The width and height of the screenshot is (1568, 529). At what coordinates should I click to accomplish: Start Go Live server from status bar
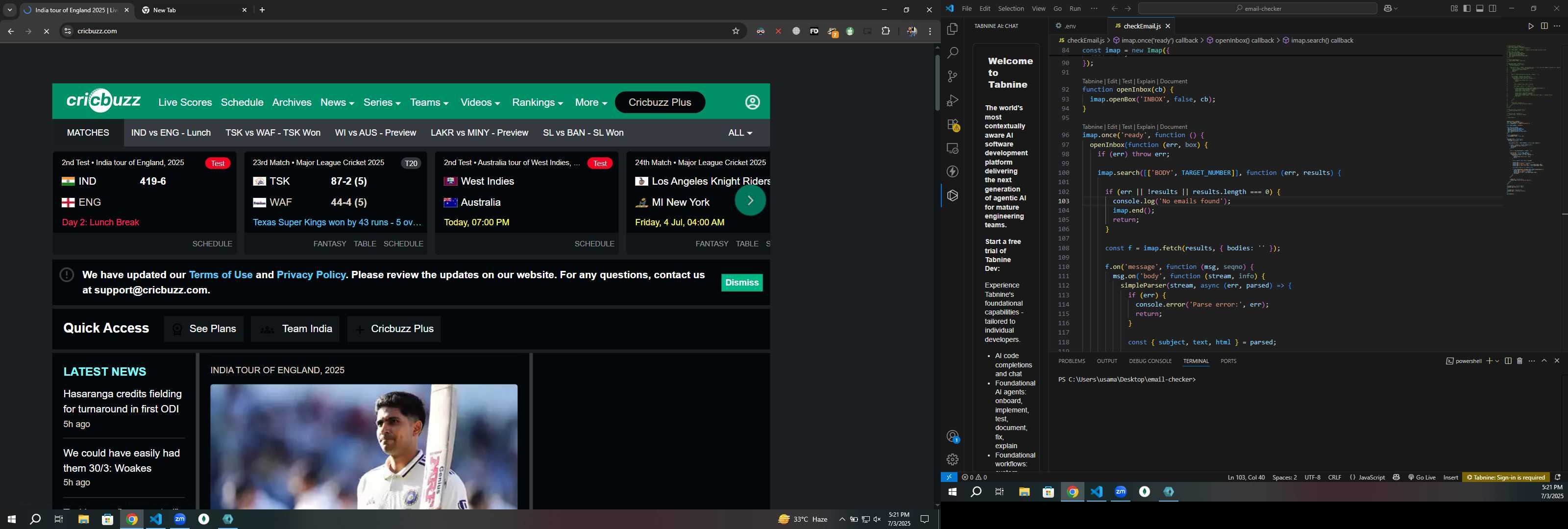(x=1421, y=477)
